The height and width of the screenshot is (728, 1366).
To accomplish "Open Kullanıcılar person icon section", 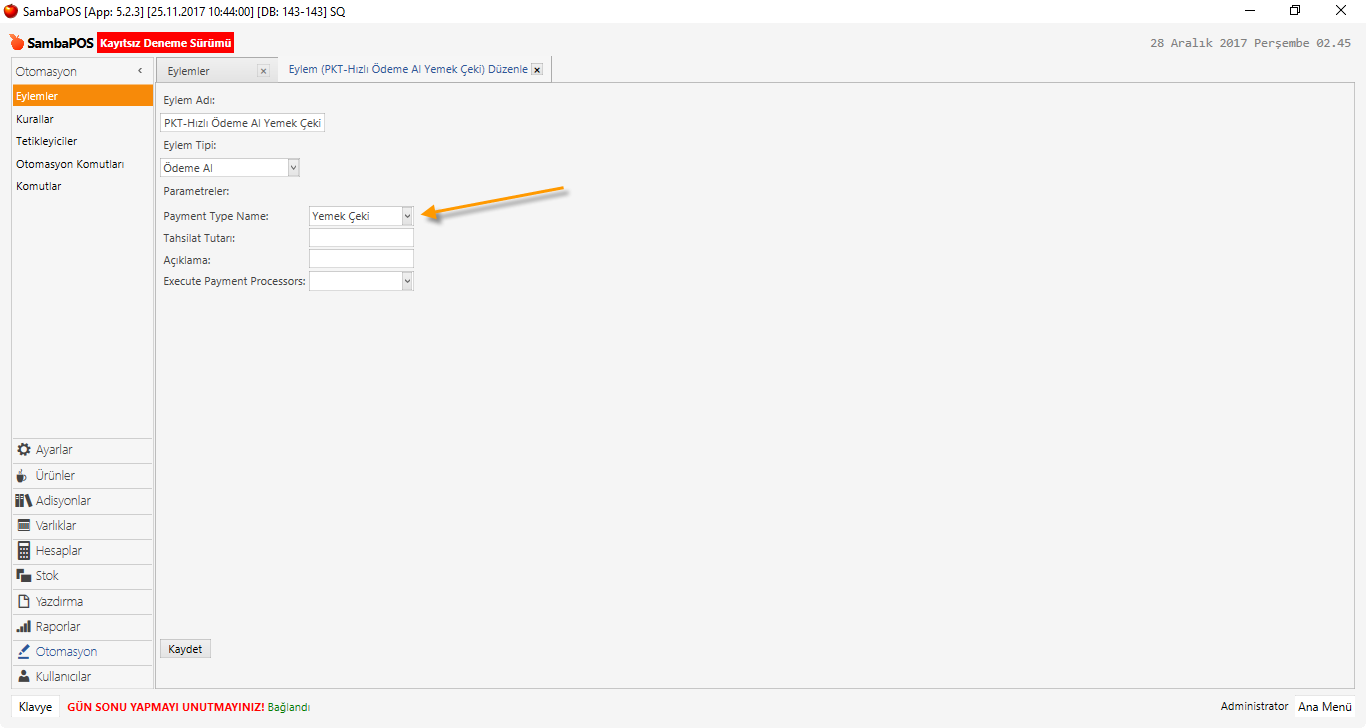I will [x=24, y=677].
